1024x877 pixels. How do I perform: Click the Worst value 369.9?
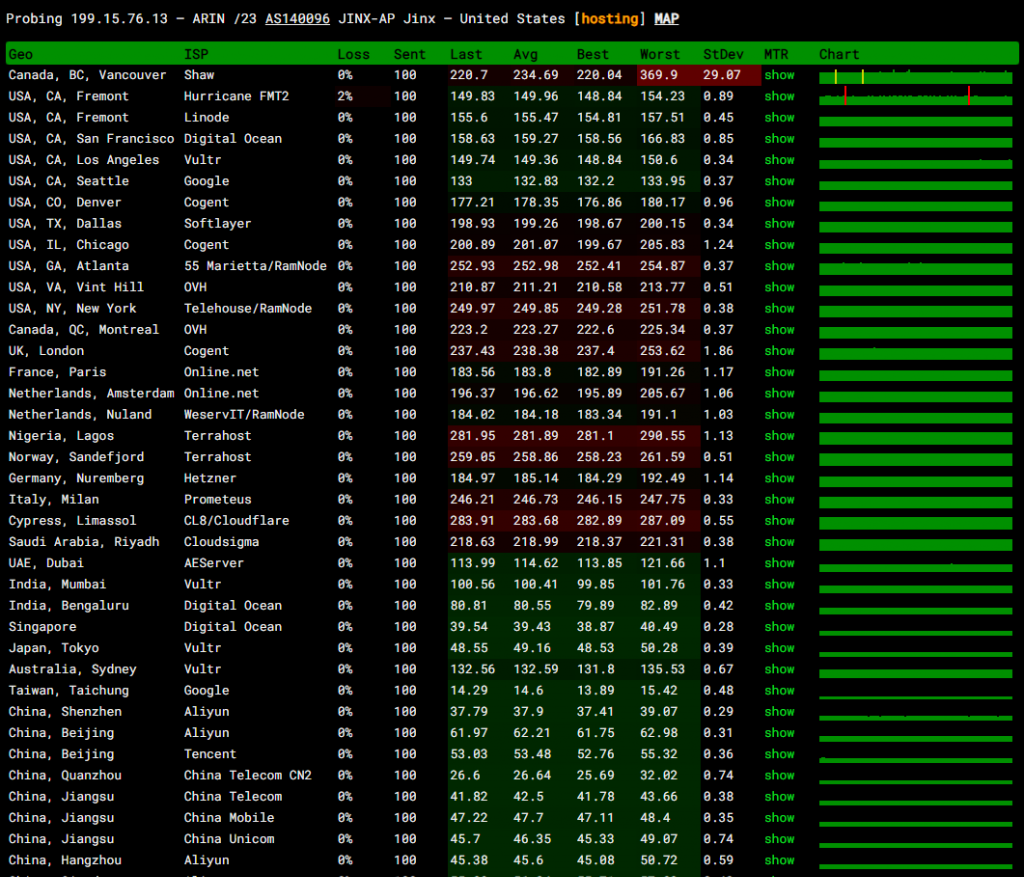click(x=659, y=75)
